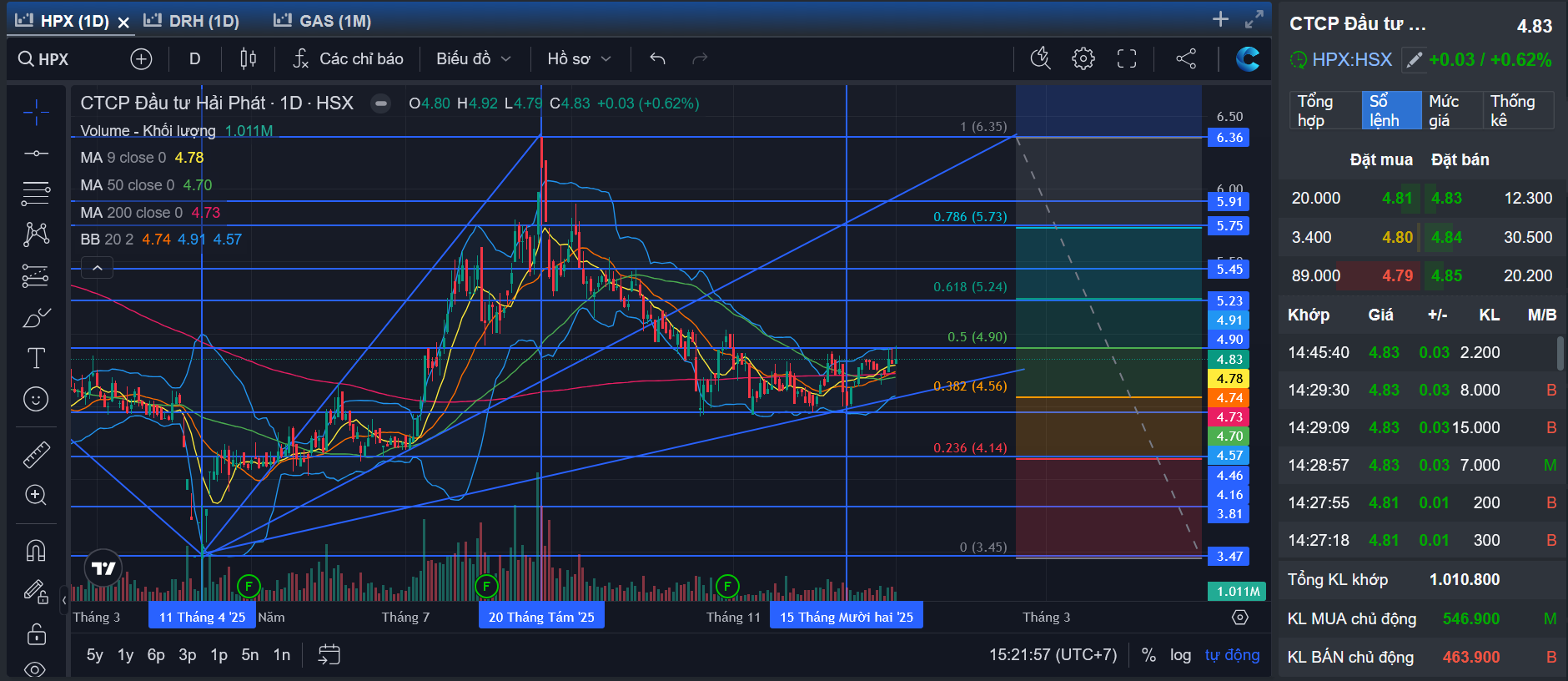Viewport: 1568px width, 681px height.
Task: Change the D time interval
Action: coord(194,58)
